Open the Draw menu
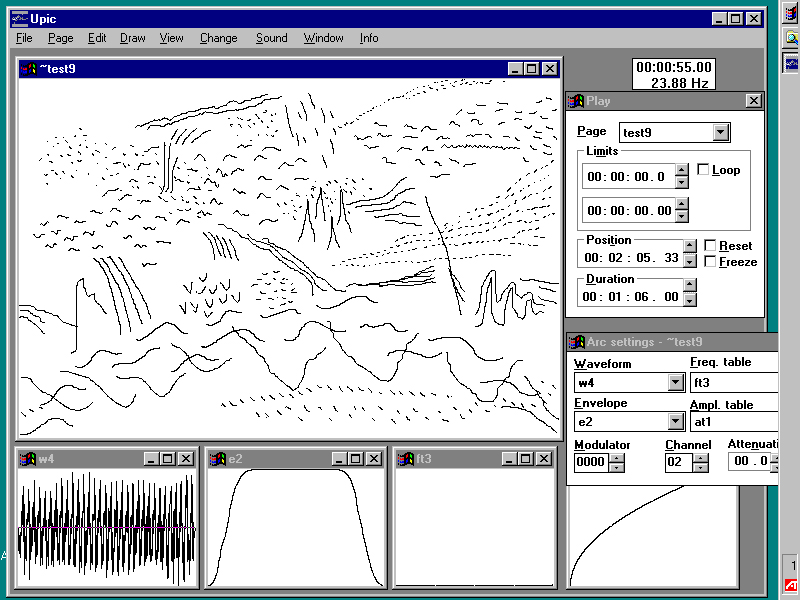Viewport: 800px width, 600px height. (133, 38)
